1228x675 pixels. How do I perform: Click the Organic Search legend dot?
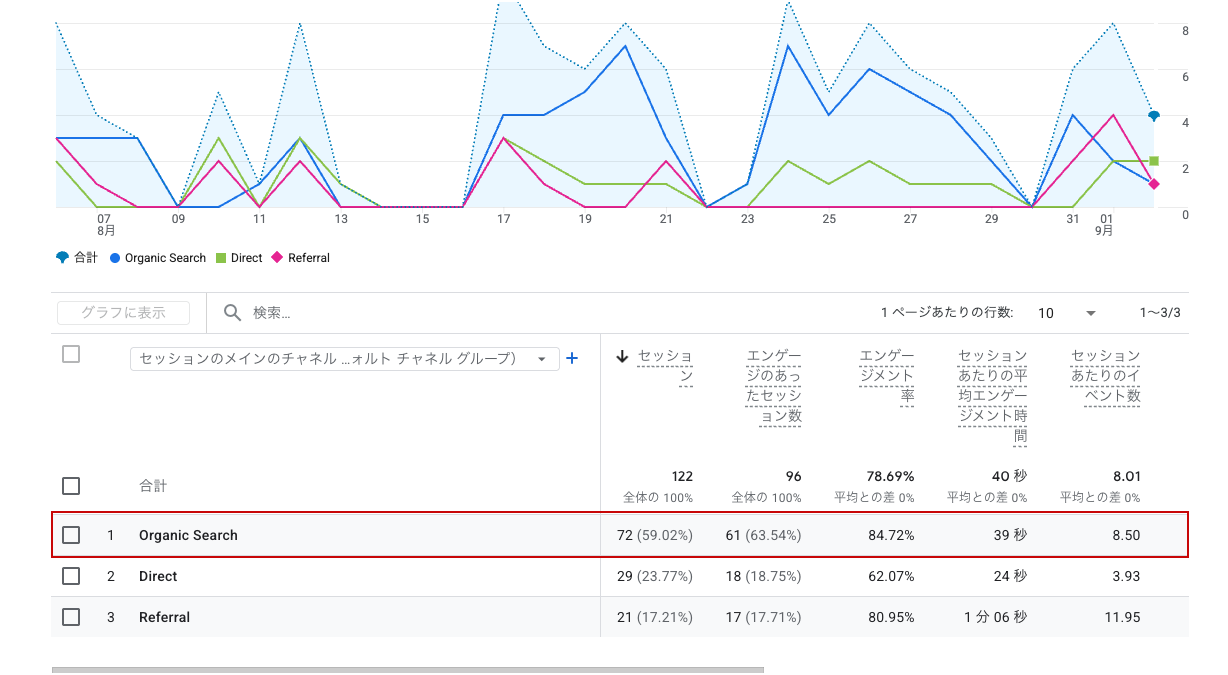(x=116, y=258)
